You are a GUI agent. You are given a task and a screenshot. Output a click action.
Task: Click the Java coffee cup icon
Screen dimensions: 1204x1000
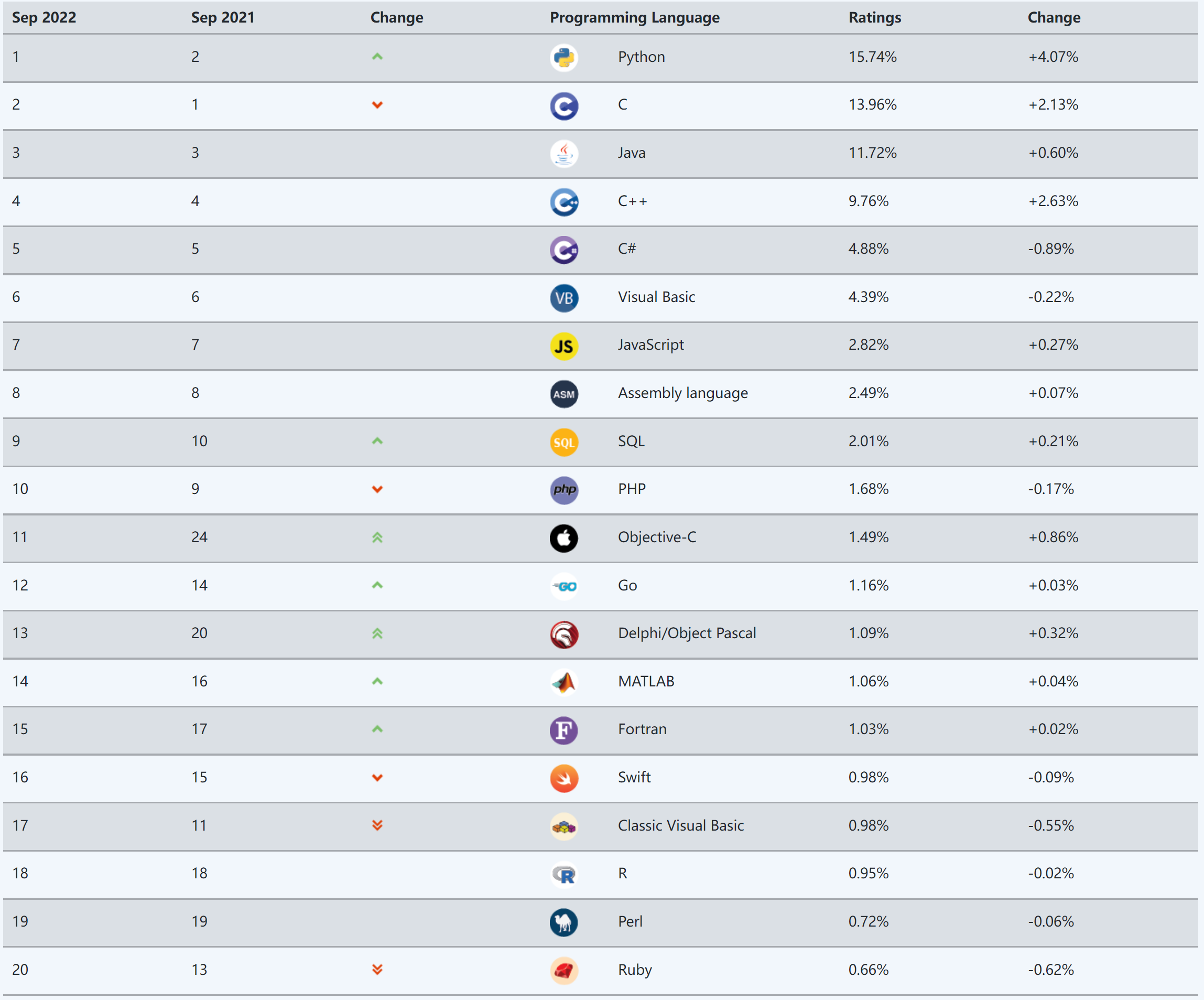pos(563,154)
